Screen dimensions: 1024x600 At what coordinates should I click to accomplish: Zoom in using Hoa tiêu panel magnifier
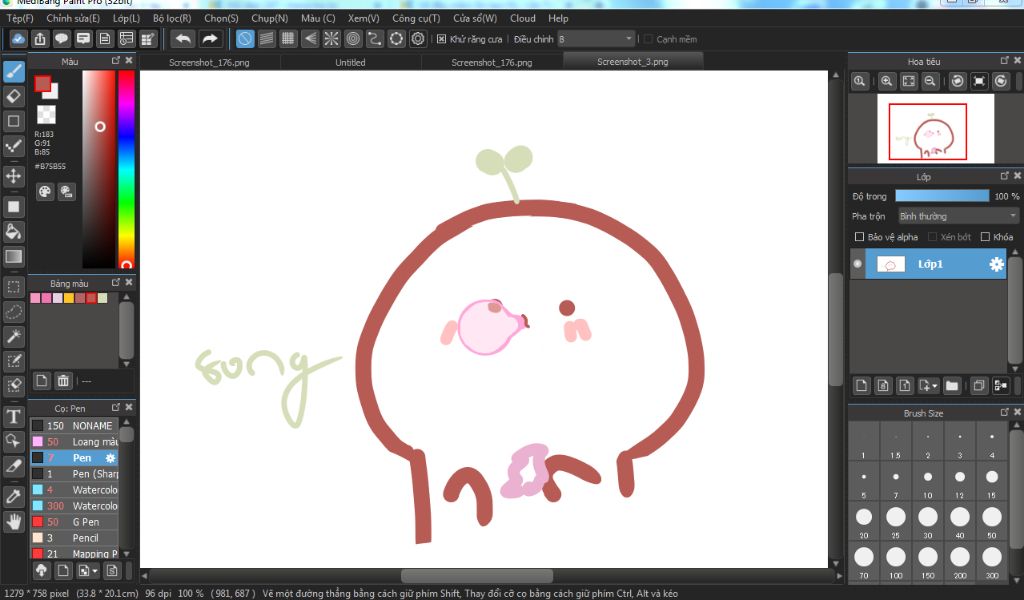[886, 81]
